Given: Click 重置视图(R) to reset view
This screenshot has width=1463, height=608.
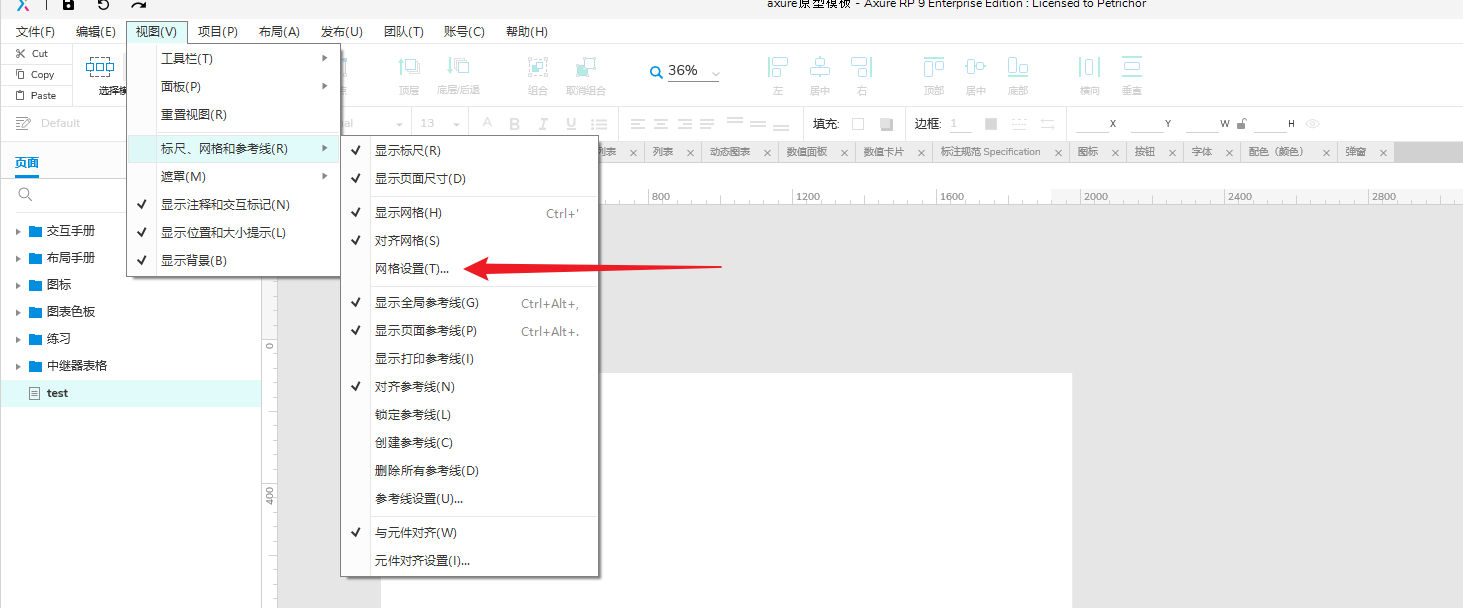Looking at the screenshot, I should click(x=233, y=115).
